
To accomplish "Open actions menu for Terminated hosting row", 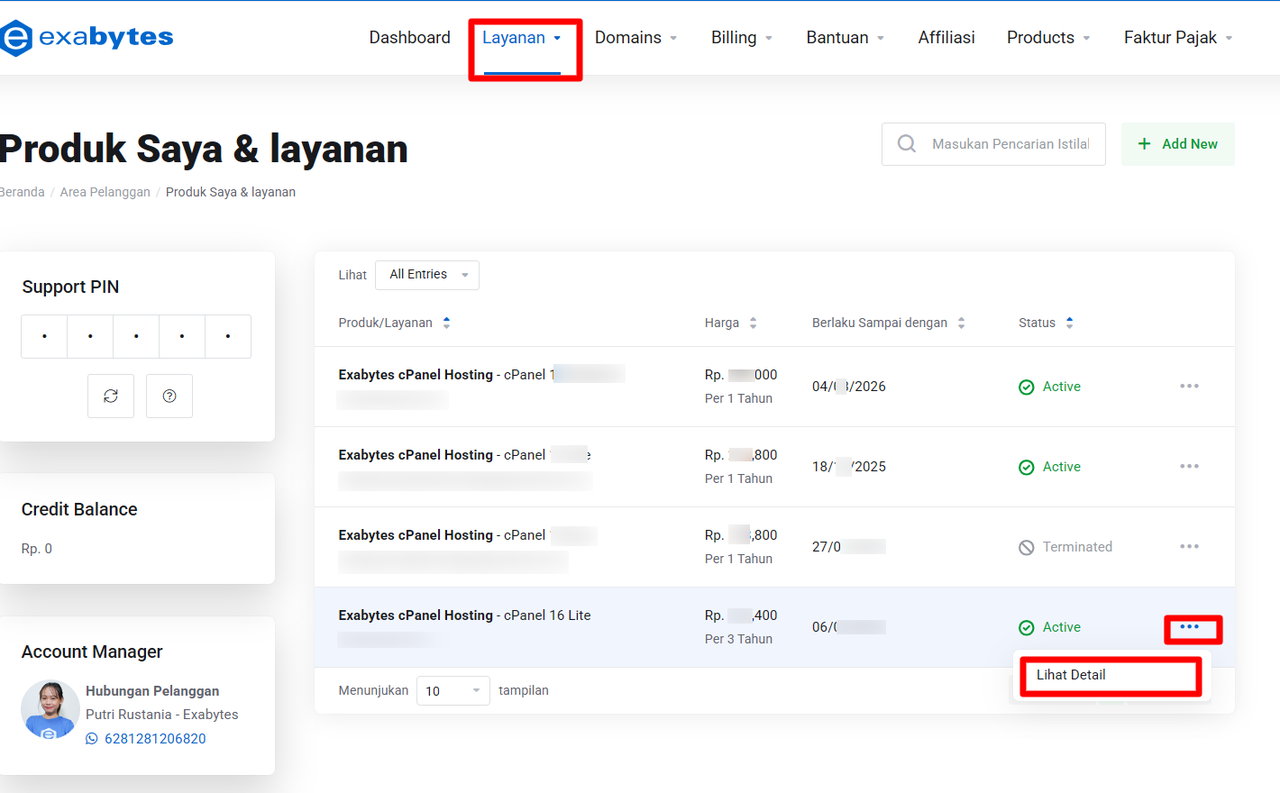I will [x=1189, y=546].
